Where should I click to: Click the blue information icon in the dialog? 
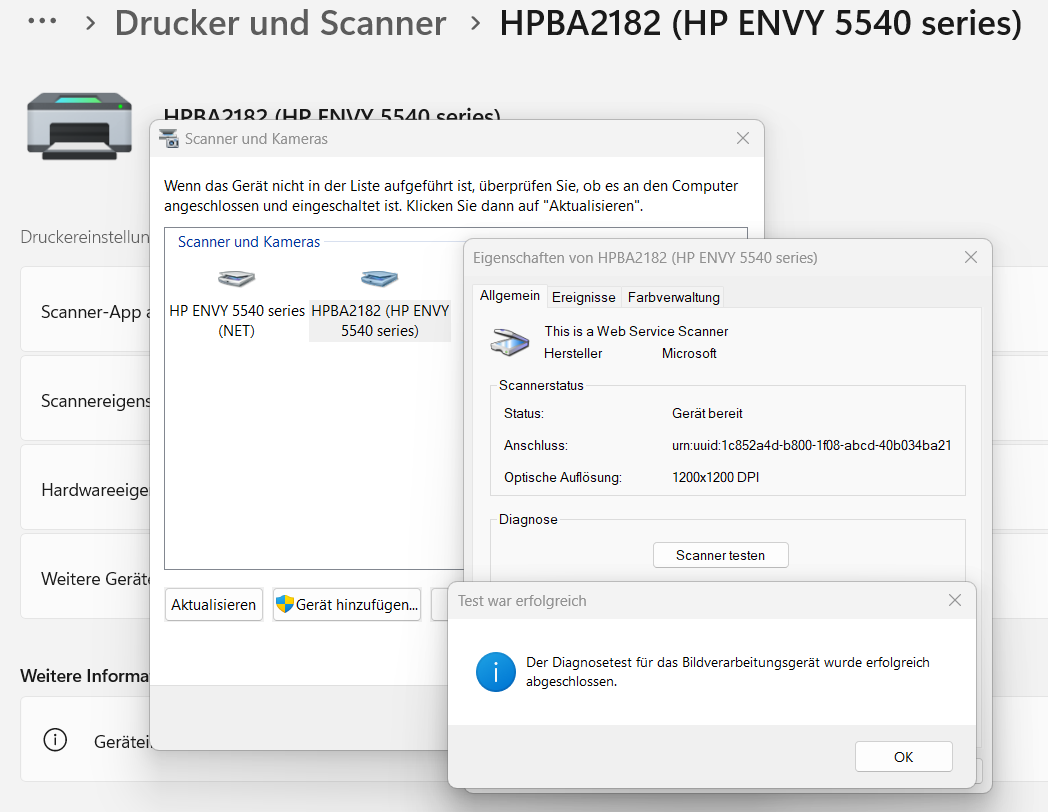pyautogui.click(x=495, y=672)
